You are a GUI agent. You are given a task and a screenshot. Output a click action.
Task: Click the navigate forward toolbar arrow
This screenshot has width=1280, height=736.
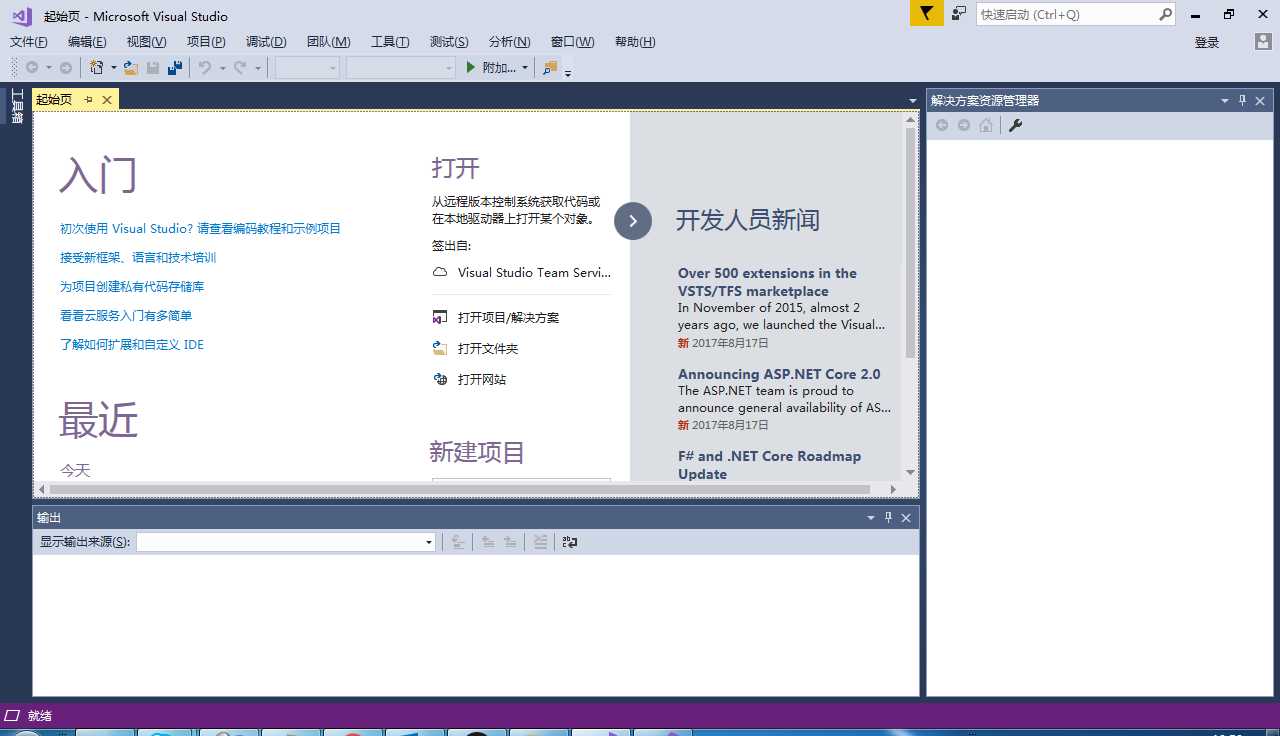(66, 68)
